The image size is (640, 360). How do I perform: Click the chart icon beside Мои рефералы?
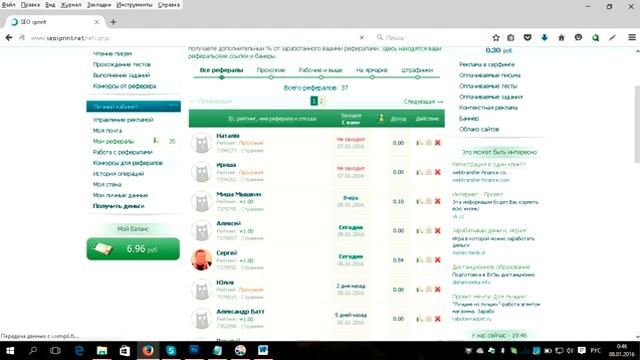156,141
